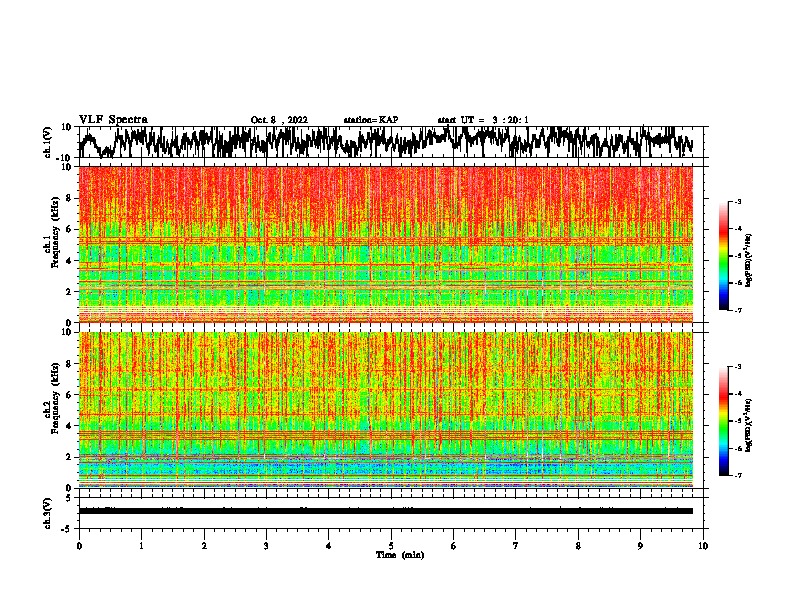Click the "-7" label below ch.2 color scale

(x=737, y=475)
